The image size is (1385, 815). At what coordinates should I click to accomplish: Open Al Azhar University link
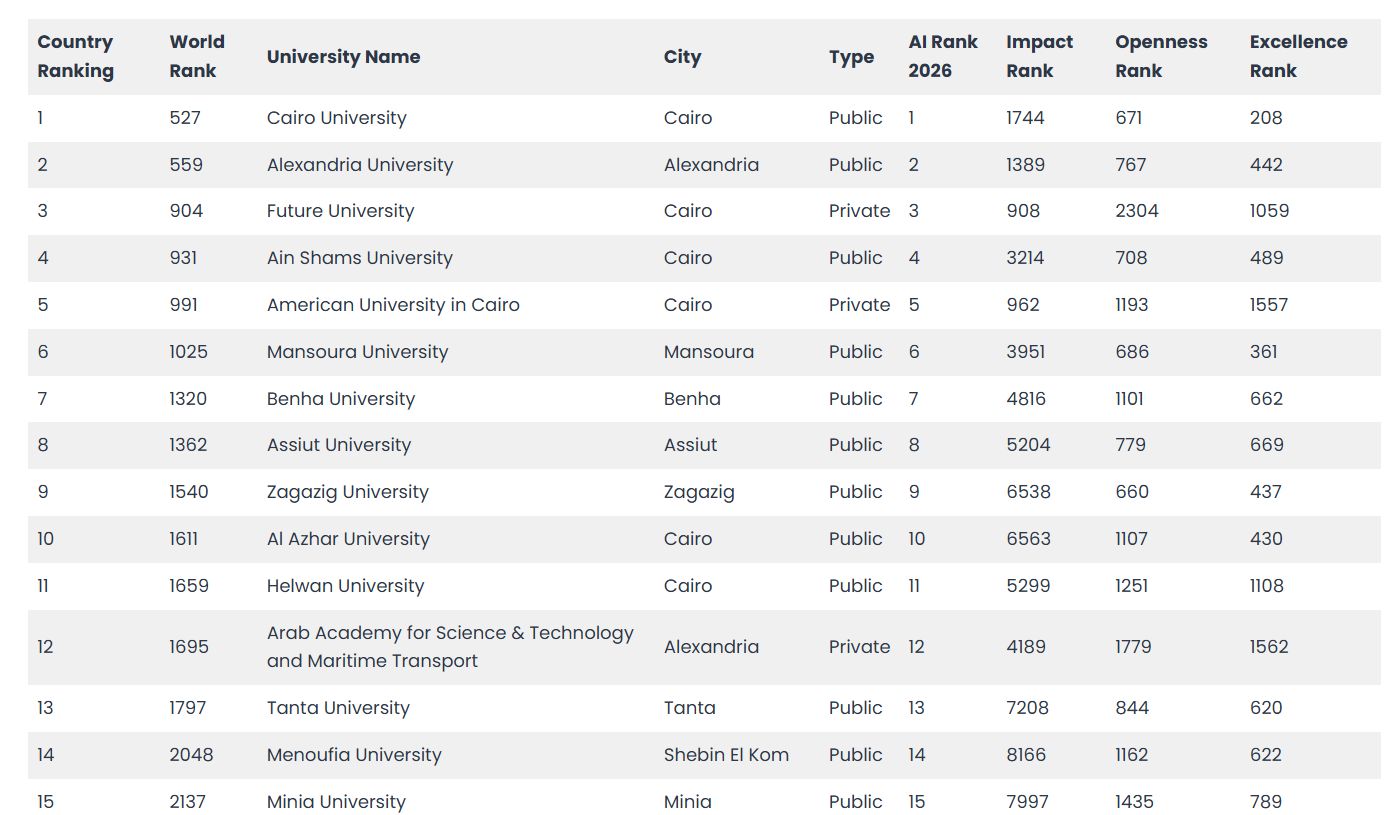(348, 539)
